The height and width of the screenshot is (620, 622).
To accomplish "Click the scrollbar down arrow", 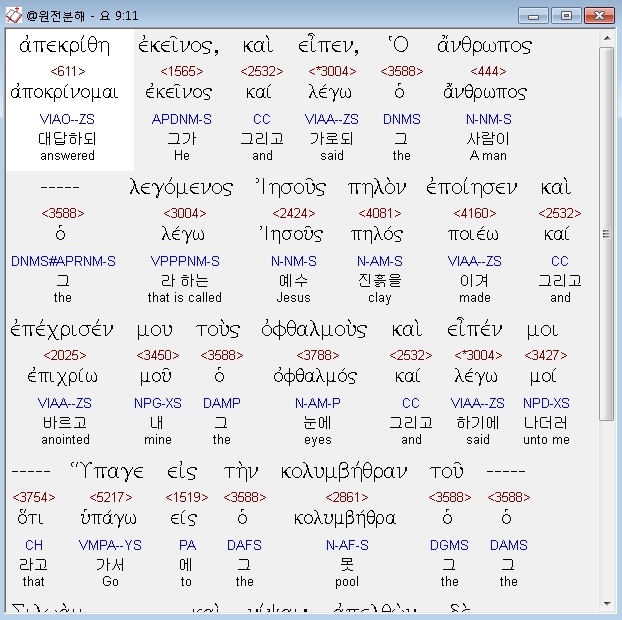I will point(607,604).
